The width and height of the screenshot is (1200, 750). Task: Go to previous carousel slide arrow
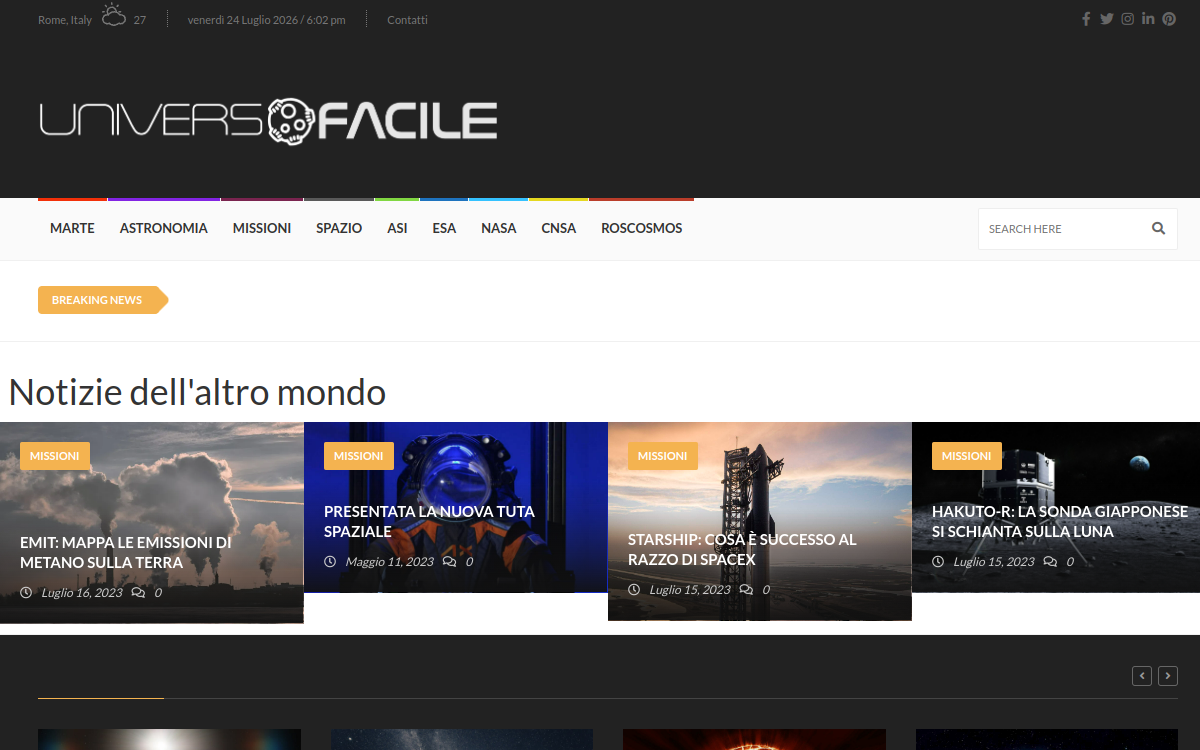(1141, 676)
